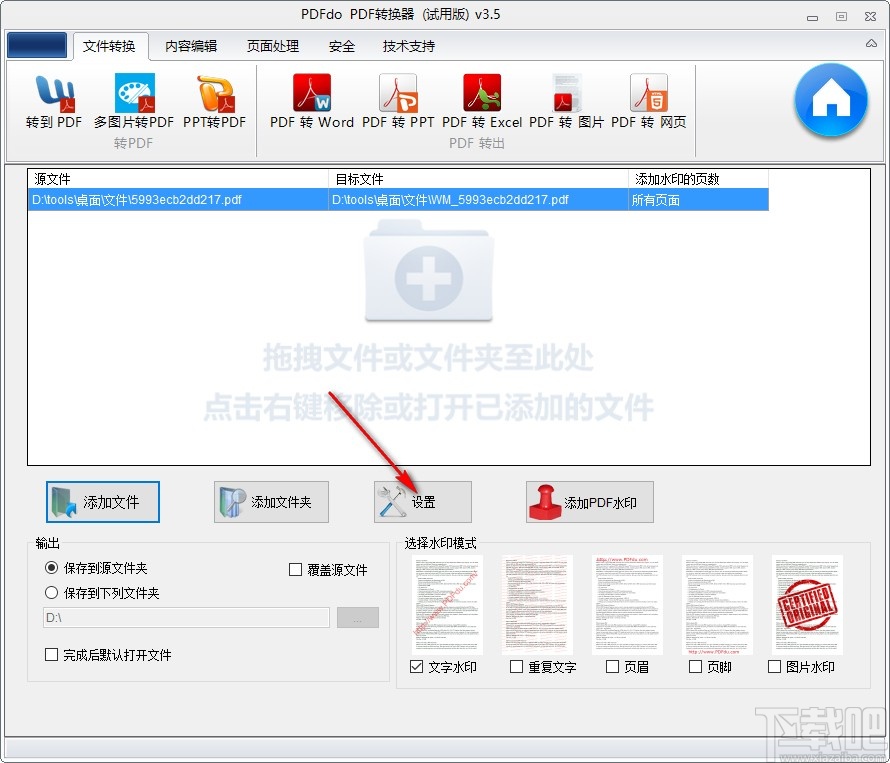Viewport: 890px width, 763px height.
Task: Pick the 重复文字 preview thumbnail
Action: point(537,605)
